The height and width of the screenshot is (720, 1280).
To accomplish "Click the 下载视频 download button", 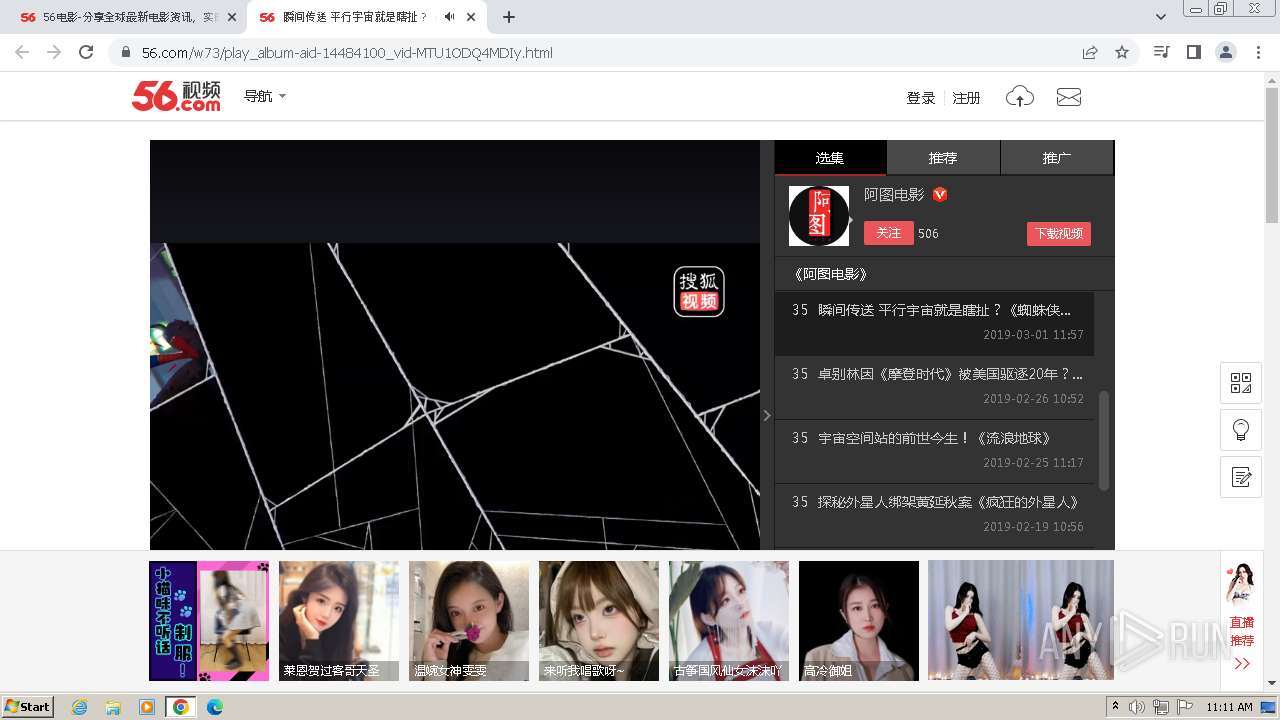I will [x=1059, y=233].
